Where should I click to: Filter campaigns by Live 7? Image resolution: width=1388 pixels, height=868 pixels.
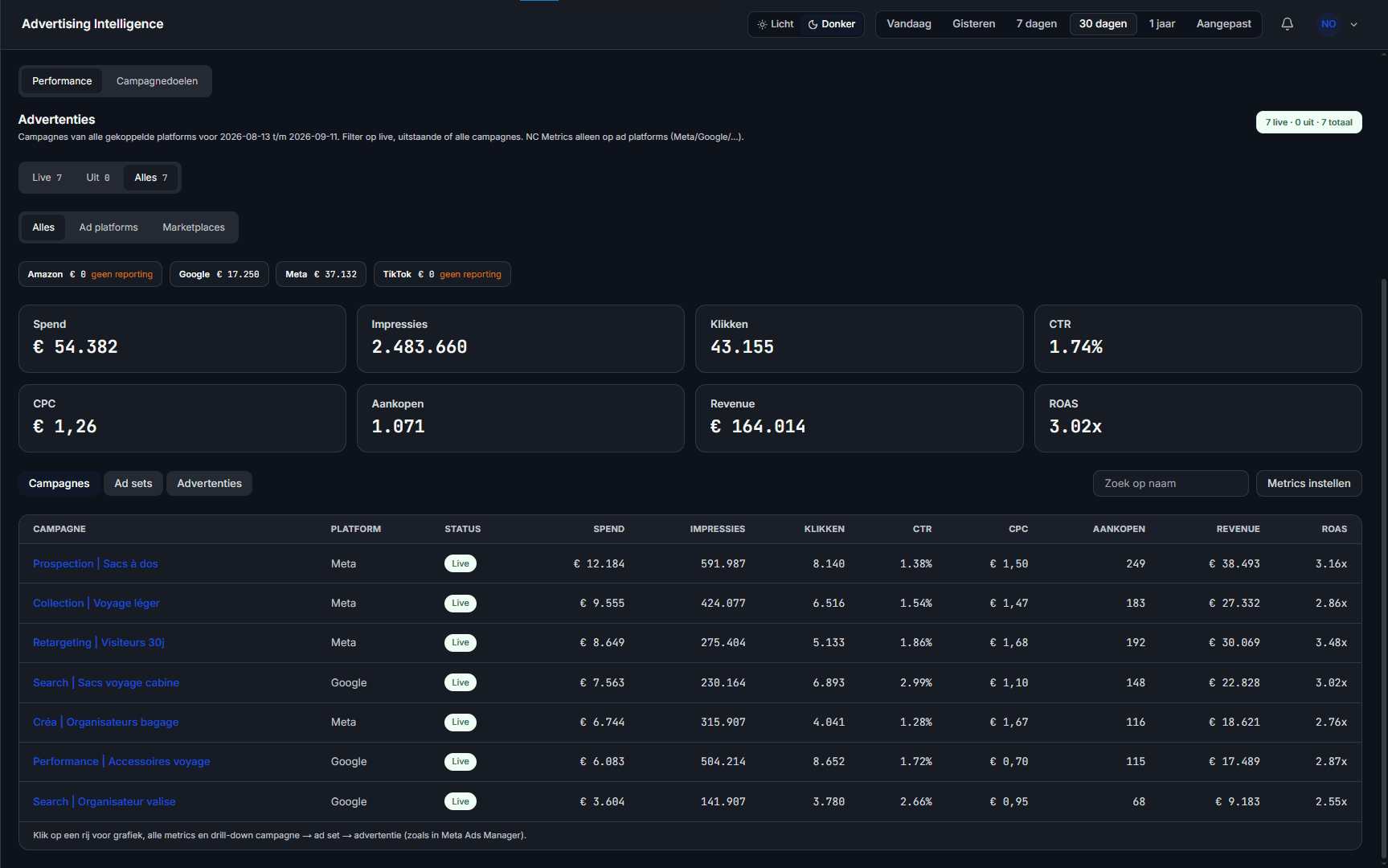coord(47,178)
